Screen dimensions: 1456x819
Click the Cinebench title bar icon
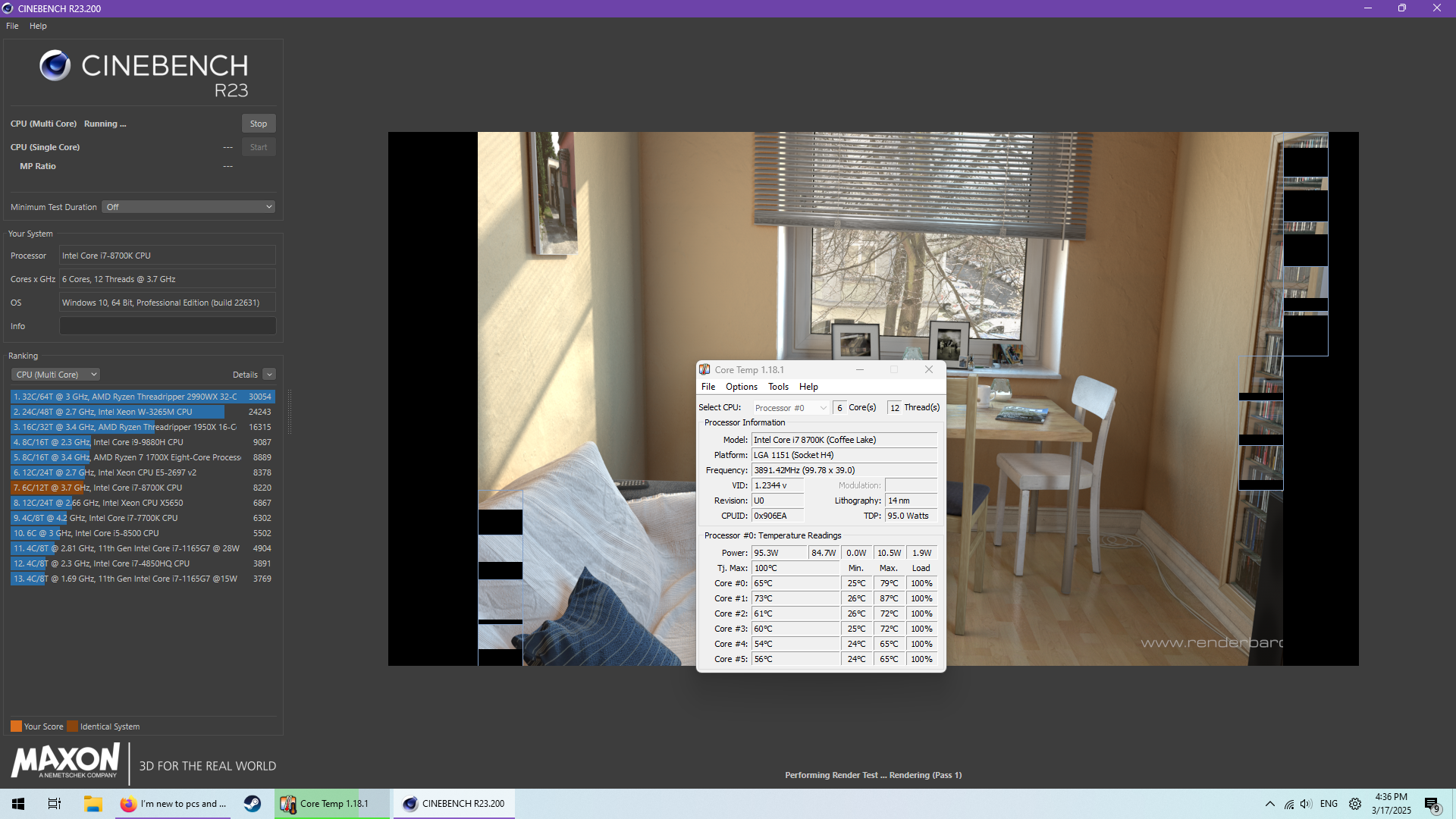point(8,8)
